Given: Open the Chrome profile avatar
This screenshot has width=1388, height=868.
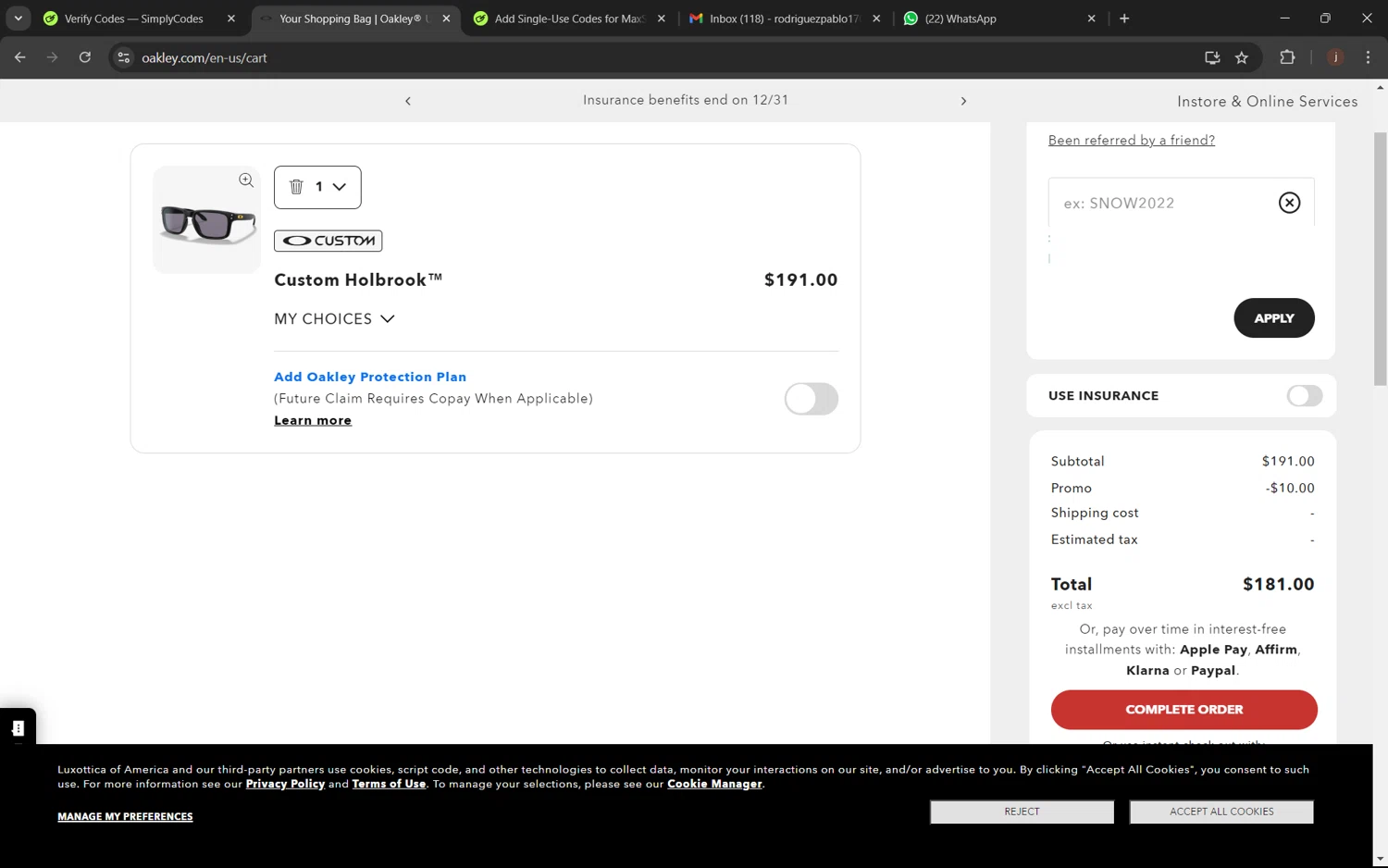Looking at the screenshot, I should coord(1335,57).
